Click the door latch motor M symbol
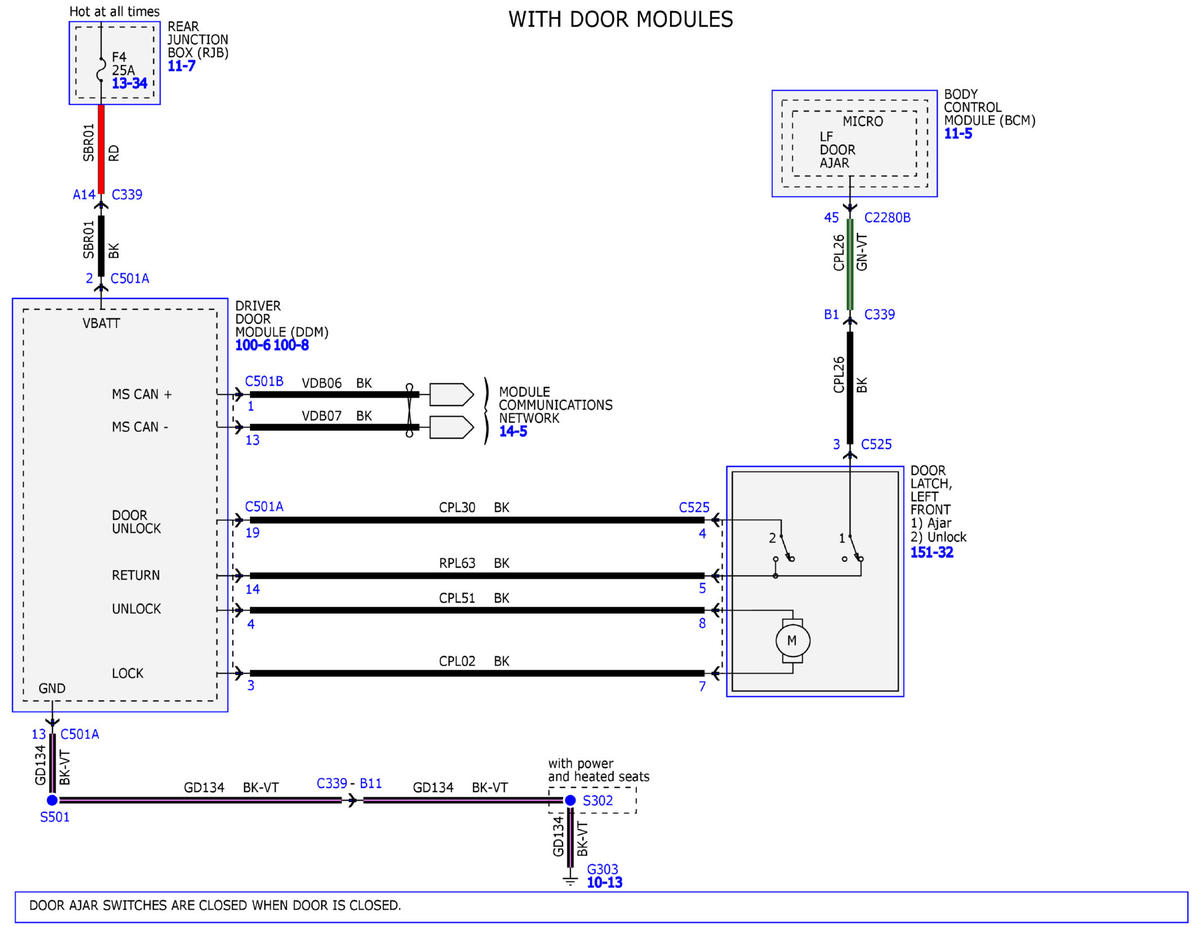 pyautogui.click(x=791, y=639)
